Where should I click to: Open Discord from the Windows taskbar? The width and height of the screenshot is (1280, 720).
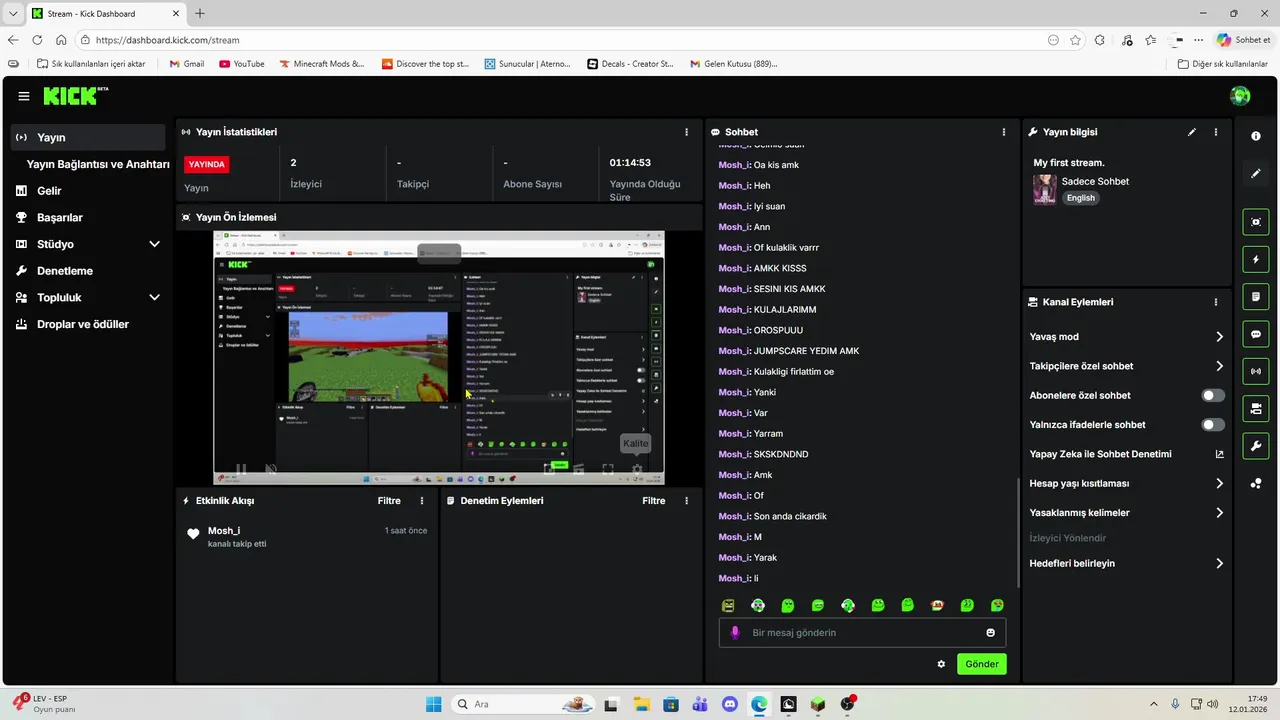point(729,704)
